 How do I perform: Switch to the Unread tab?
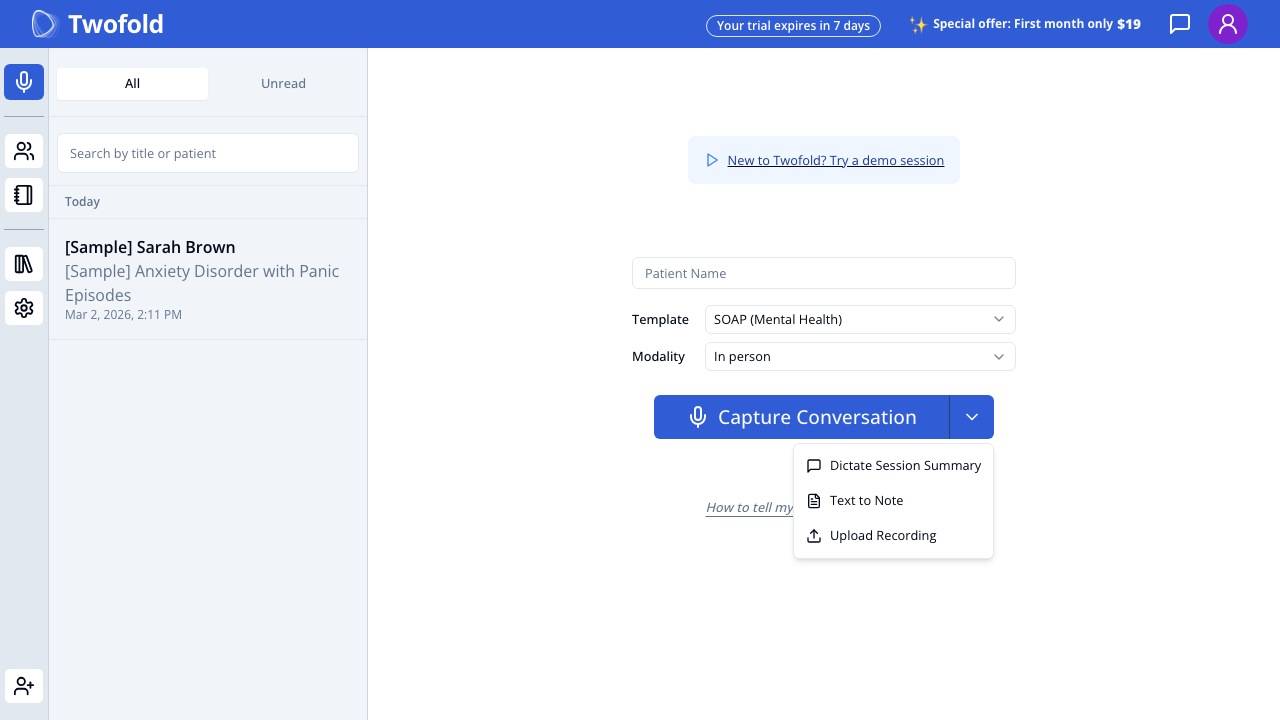coord(283,84)
